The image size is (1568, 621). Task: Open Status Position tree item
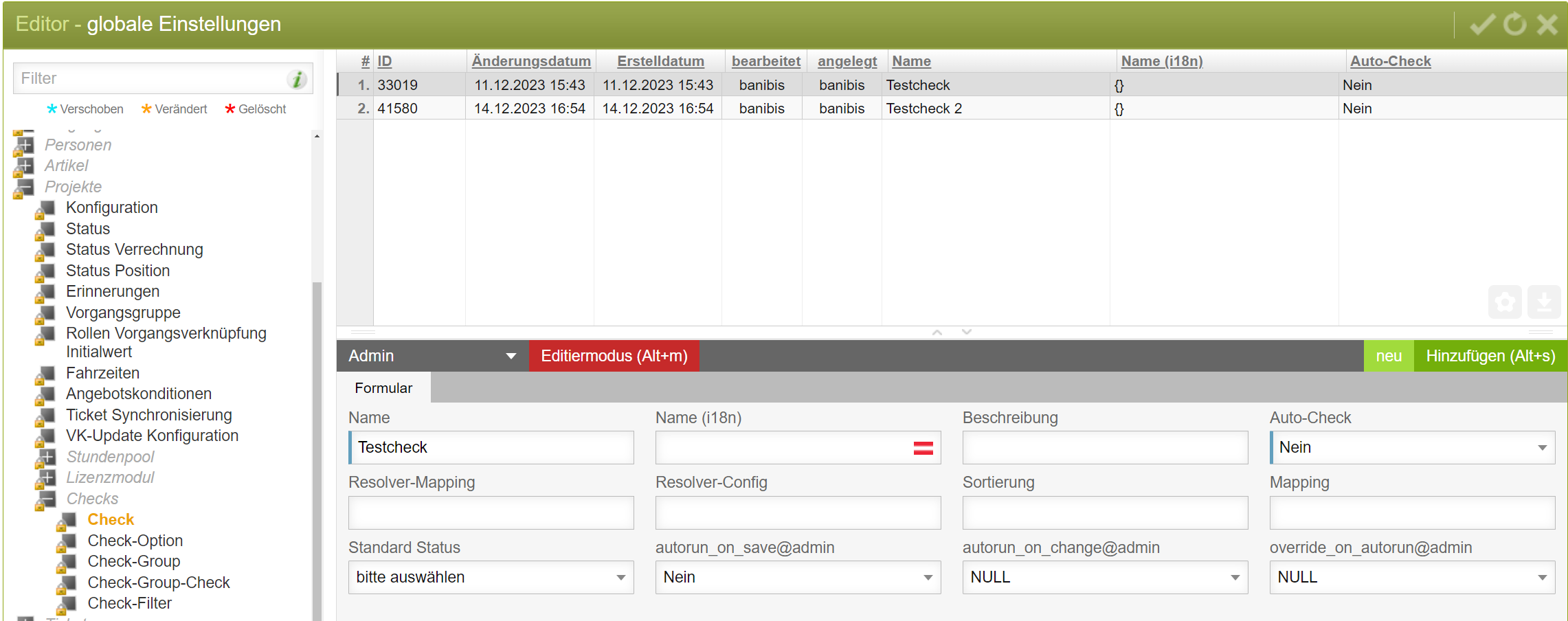tap(117, 271)
